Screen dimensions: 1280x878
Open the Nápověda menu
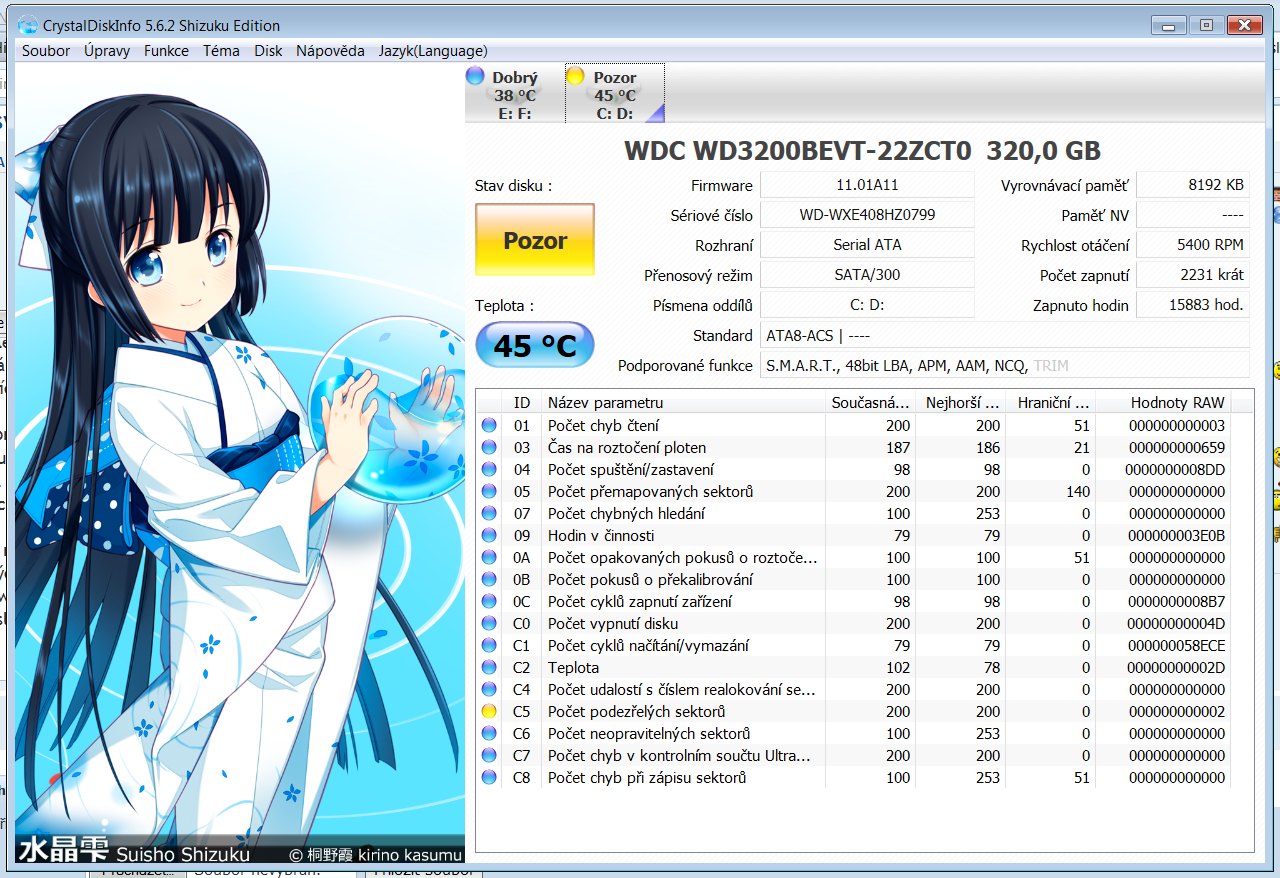pos(330,51)
